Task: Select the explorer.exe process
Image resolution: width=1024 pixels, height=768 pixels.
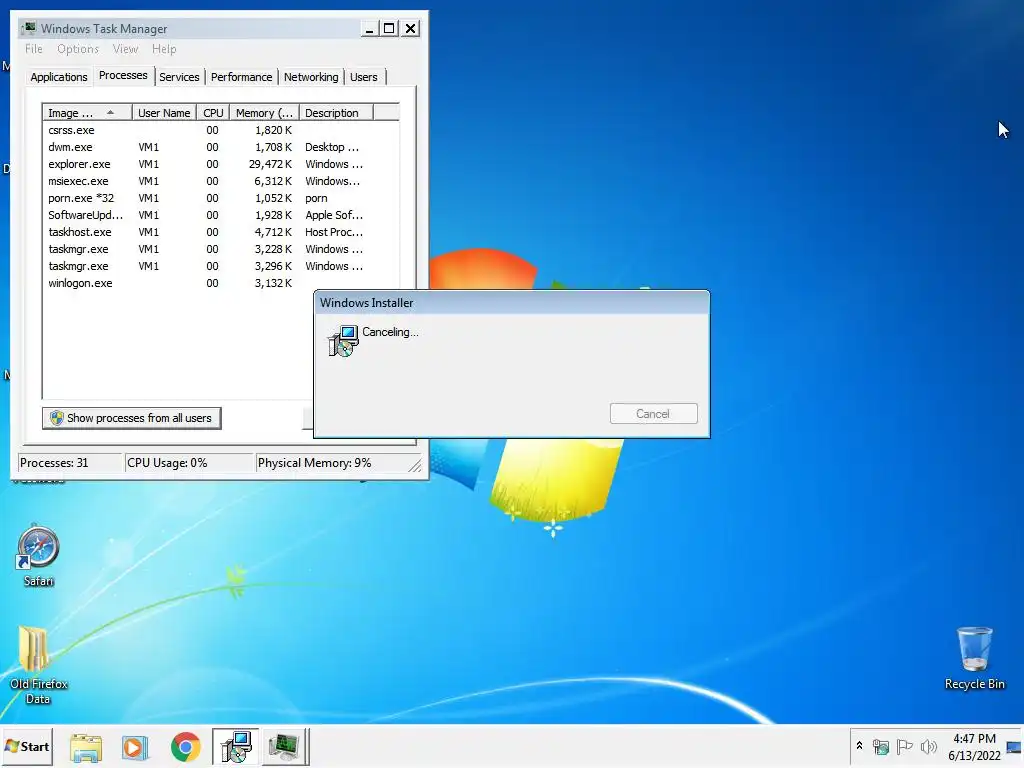Action: point(221,164)
